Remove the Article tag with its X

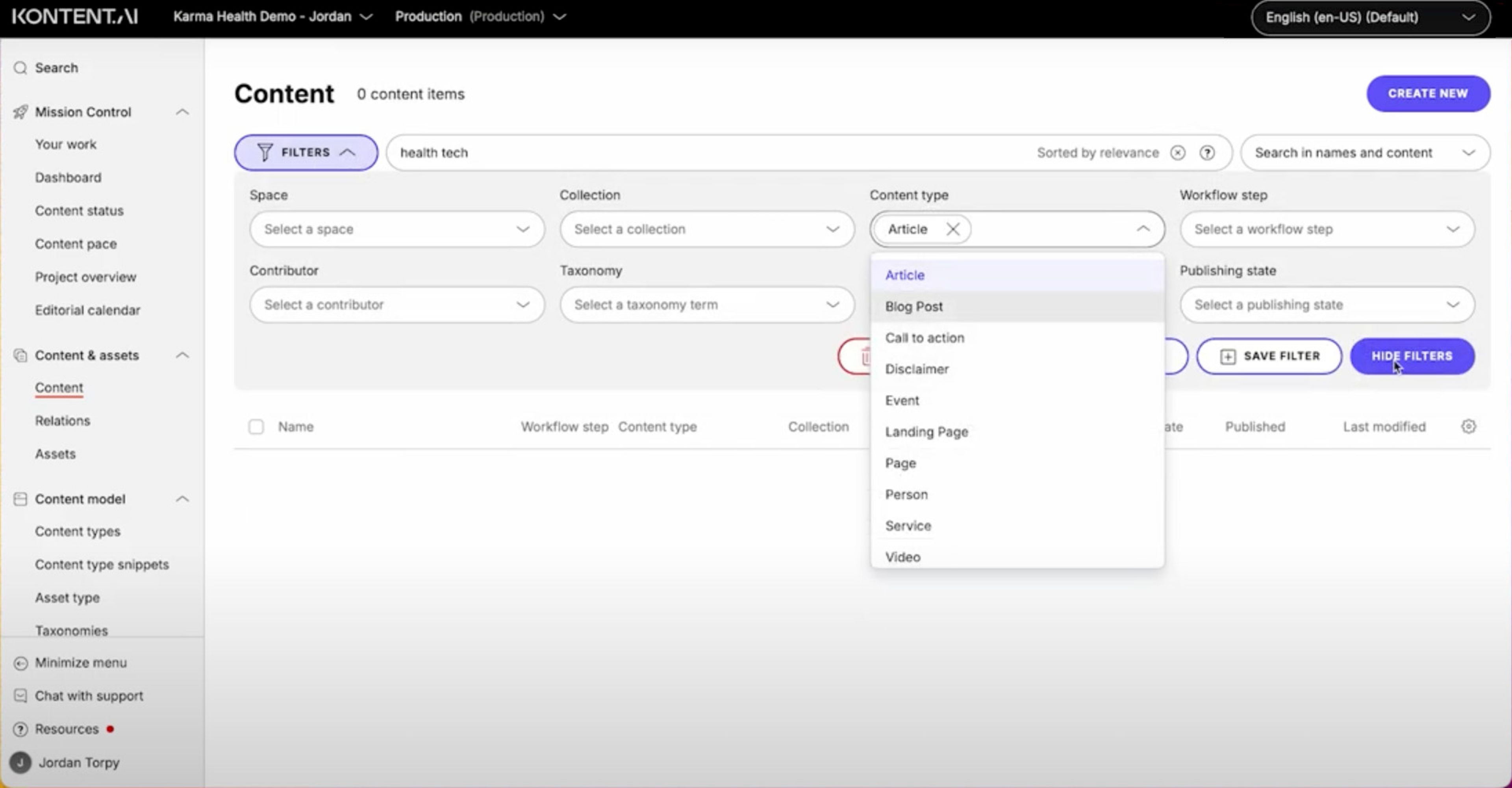pyautogui.click(x=952, y=230)
